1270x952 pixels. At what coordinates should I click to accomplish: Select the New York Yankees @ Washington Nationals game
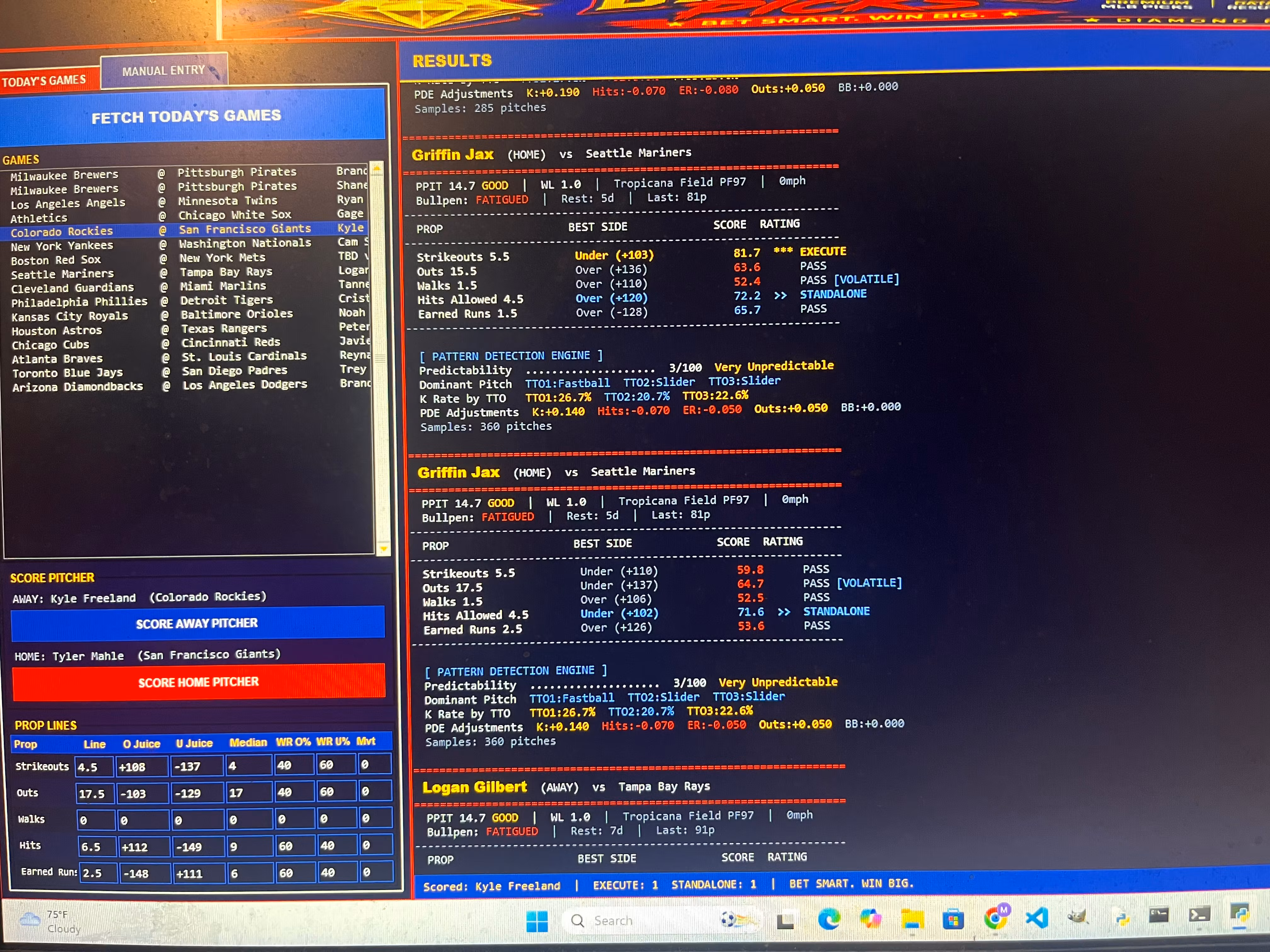tap(185, 245)
